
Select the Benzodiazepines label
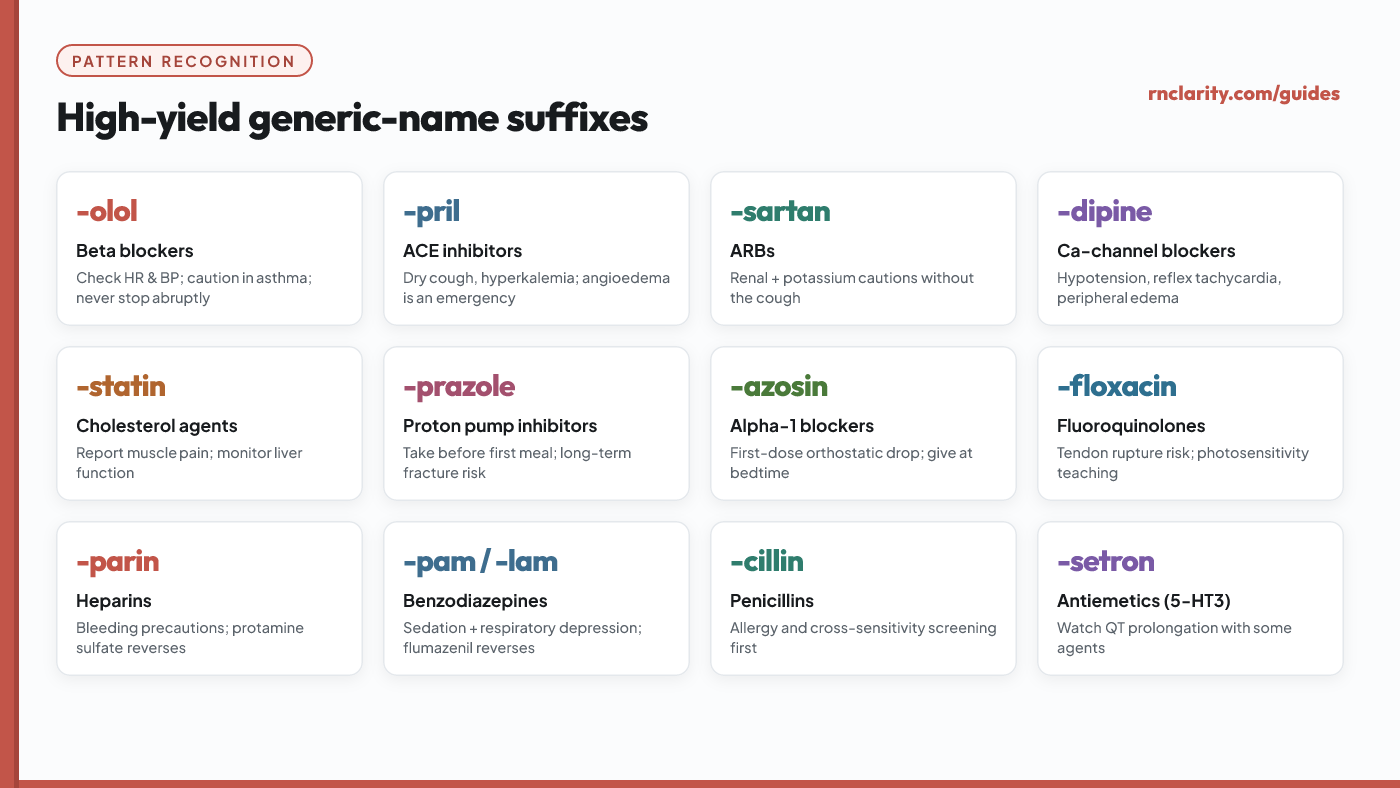coord(475,601)
